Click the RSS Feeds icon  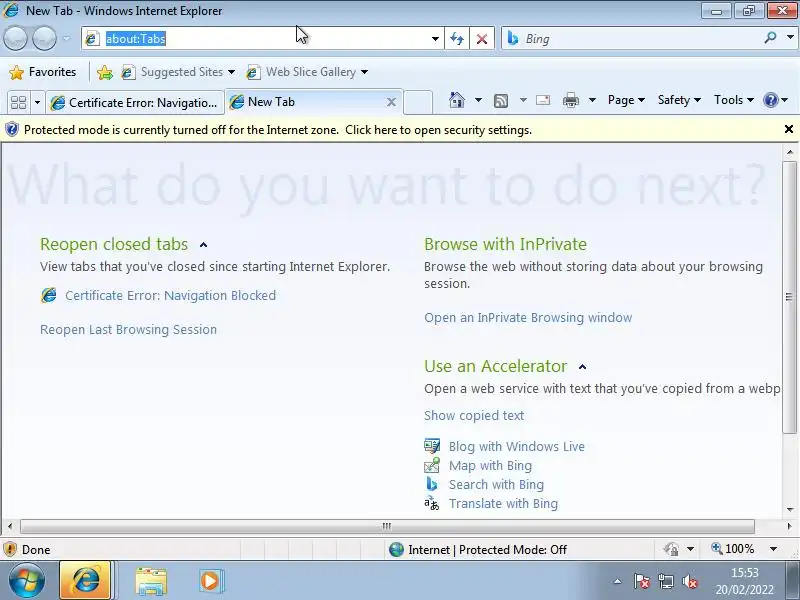(501, 101)
